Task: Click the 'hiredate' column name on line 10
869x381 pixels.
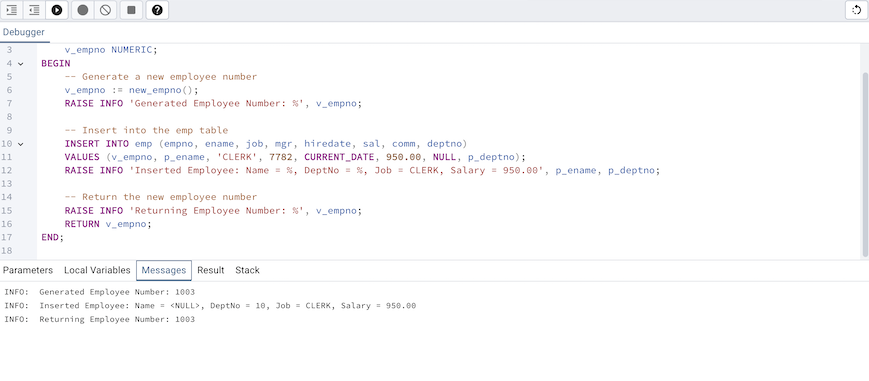Action: pyautogui.click(x=328, y=144)
